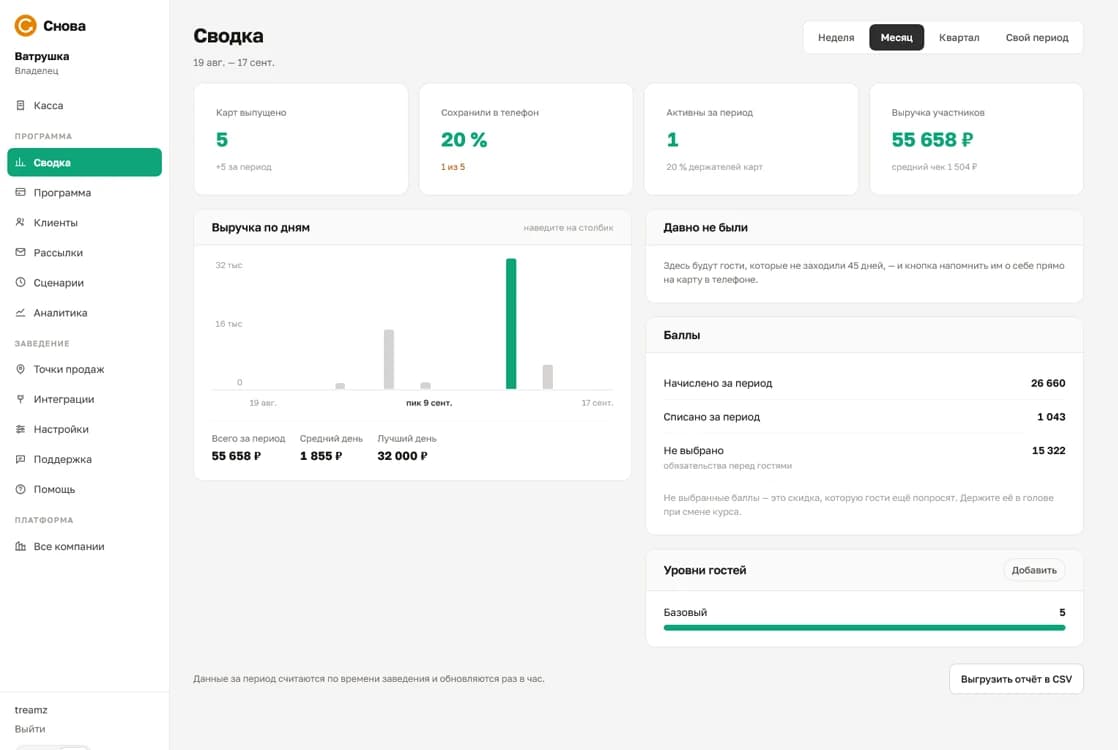The width and height of the screenshot is (1118, 750).
Task: Click the tallest gray bar in revenue chart
Action: pos(389,359)
